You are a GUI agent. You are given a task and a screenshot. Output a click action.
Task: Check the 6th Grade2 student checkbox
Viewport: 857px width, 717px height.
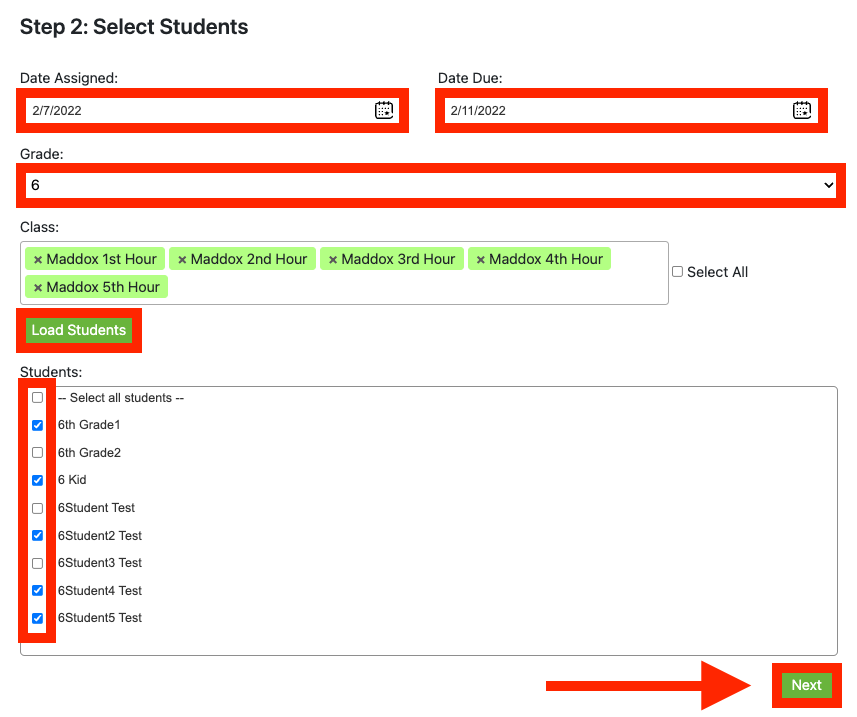click(x=37, y=452)
